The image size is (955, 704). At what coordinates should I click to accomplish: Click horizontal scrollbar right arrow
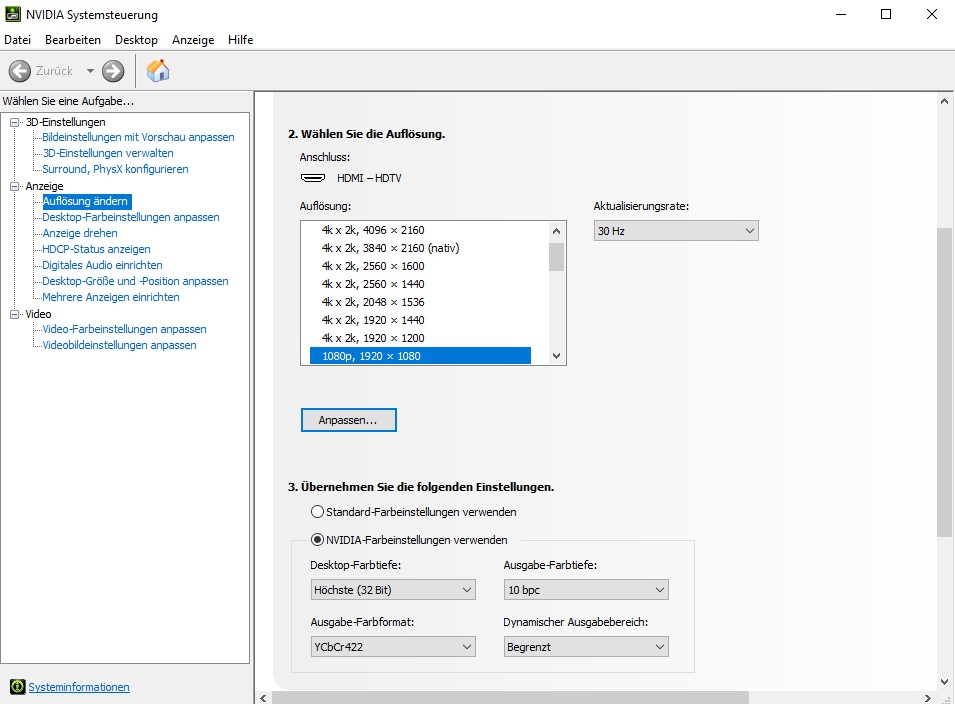click(x=927, y=698)
